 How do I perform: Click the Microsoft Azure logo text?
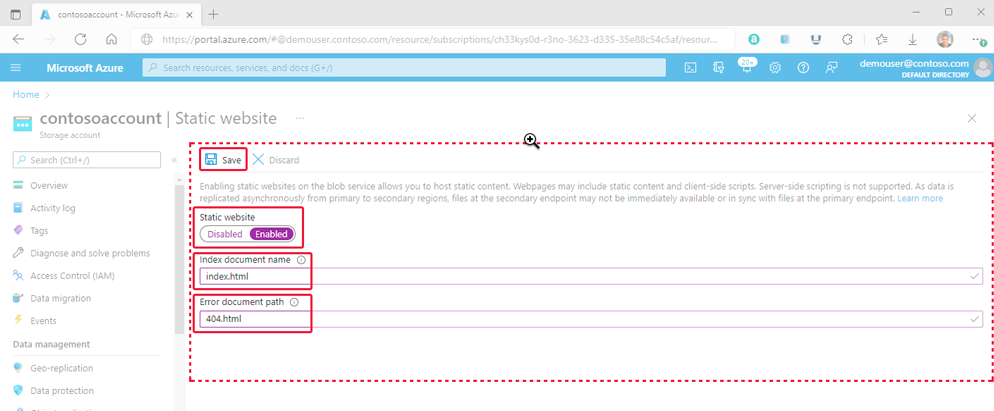point(85,68)
